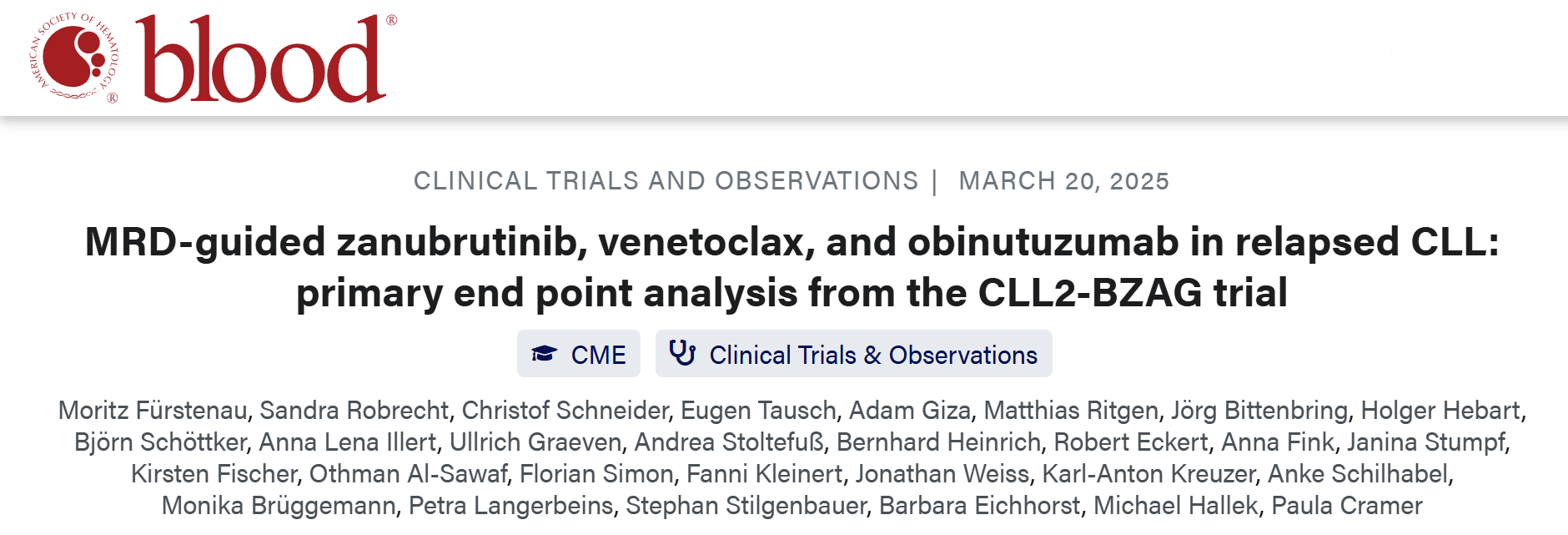Open author Christof Schneider's details
The image size is (1568, 535).
coord(565,411)
